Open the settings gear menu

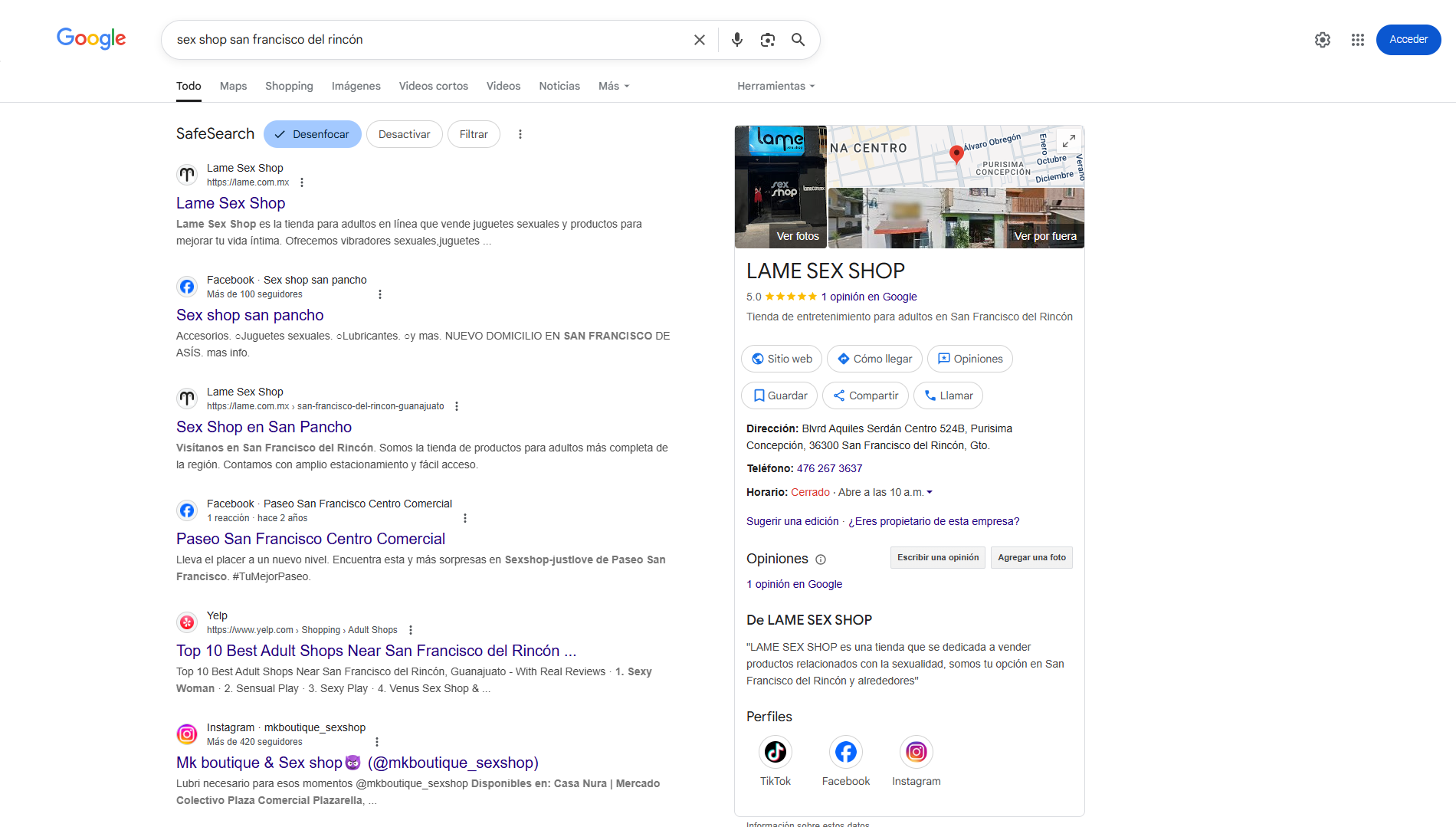point(1322,40)
